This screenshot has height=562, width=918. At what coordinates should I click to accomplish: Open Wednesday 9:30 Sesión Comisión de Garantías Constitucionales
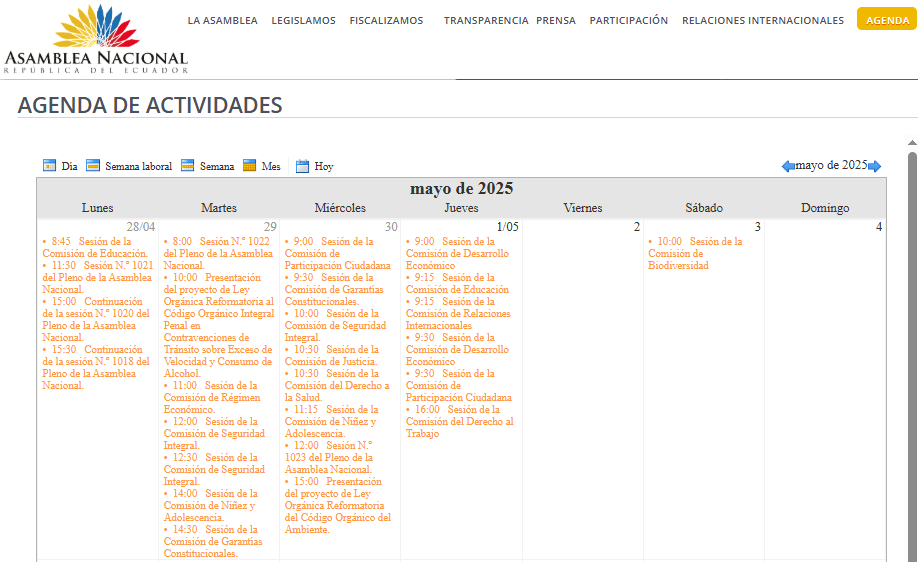pos(334,289)
